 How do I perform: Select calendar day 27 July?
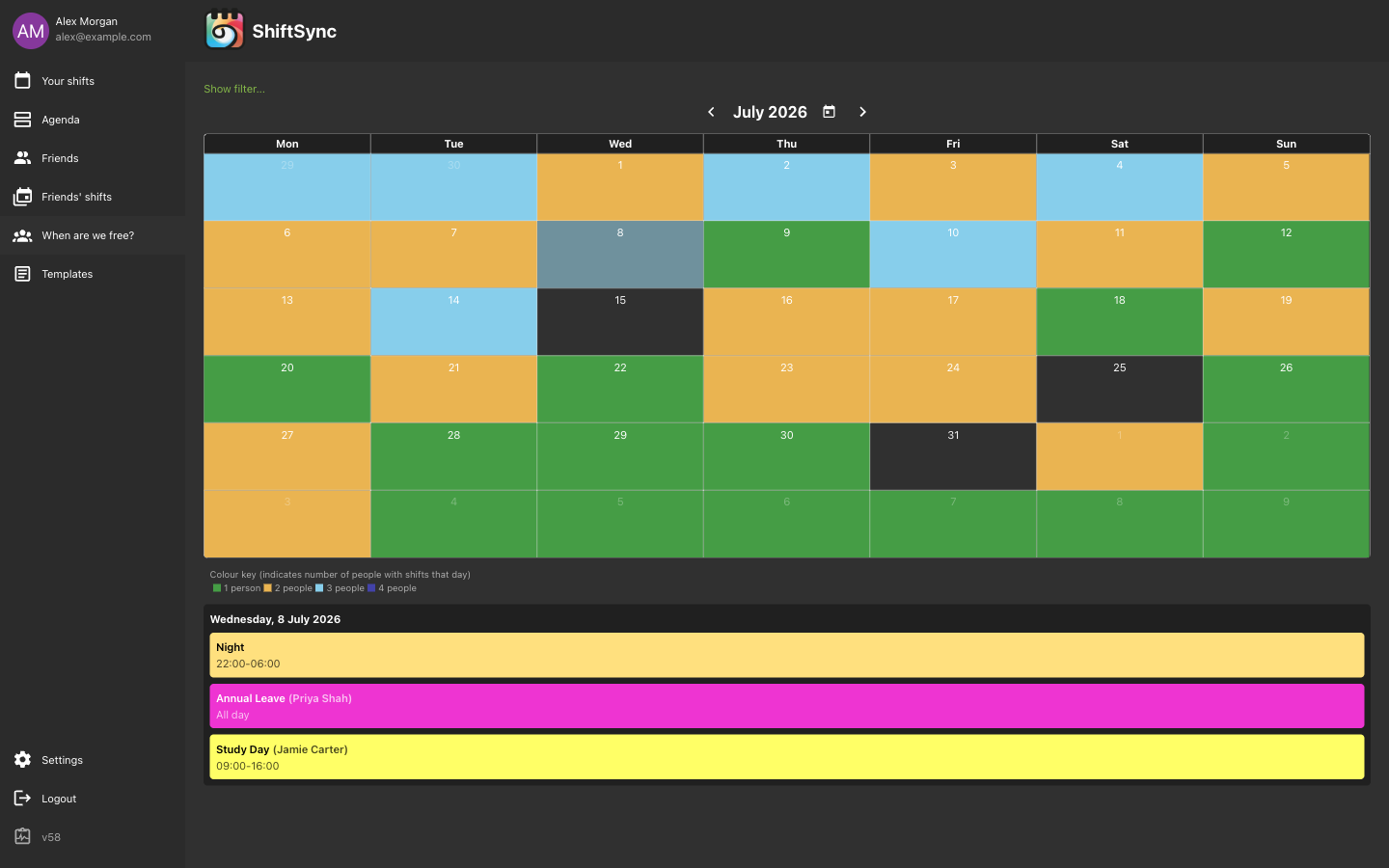(x=286, y=456)
